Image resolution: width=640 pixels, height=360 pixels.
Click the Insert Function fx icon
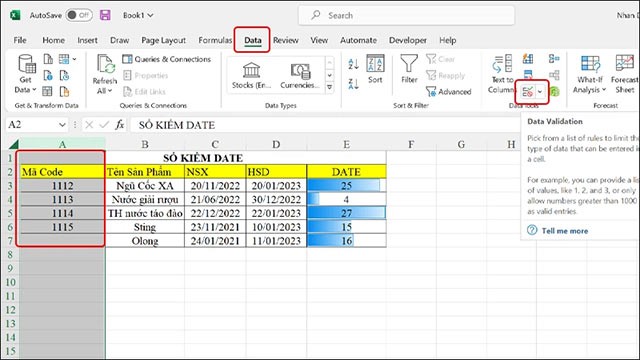pyautogui.click(x=120, y=124)
